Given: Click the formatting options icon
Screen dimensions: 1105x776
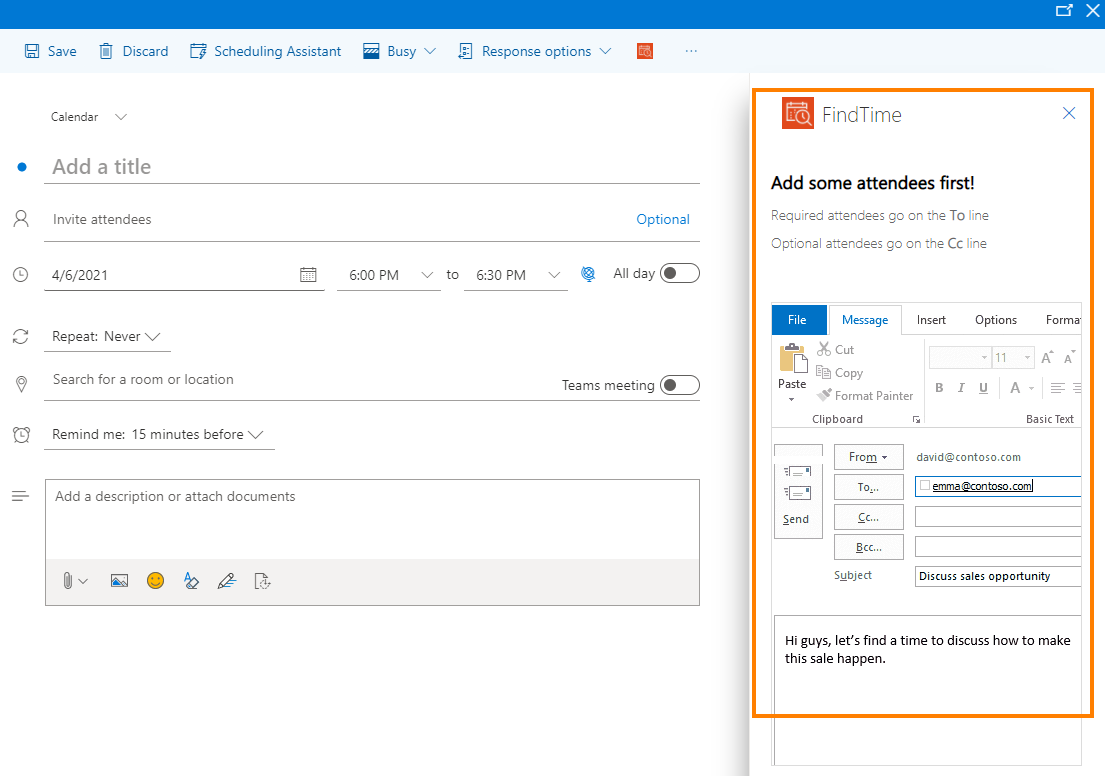Looking at the screenshot, I should [191, 581].
